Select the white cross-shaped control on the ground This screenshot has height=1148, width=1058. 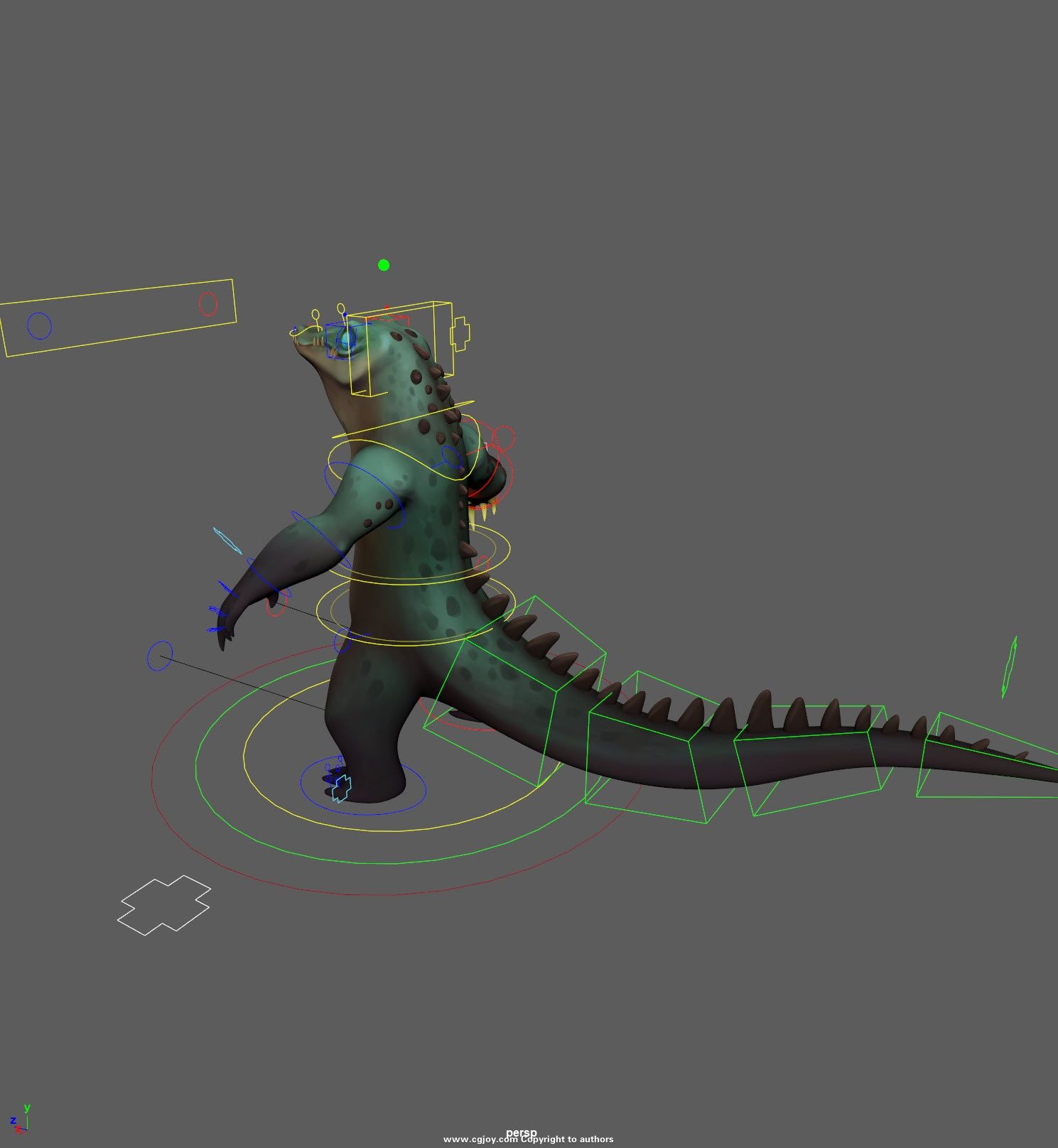pos(164,904)
